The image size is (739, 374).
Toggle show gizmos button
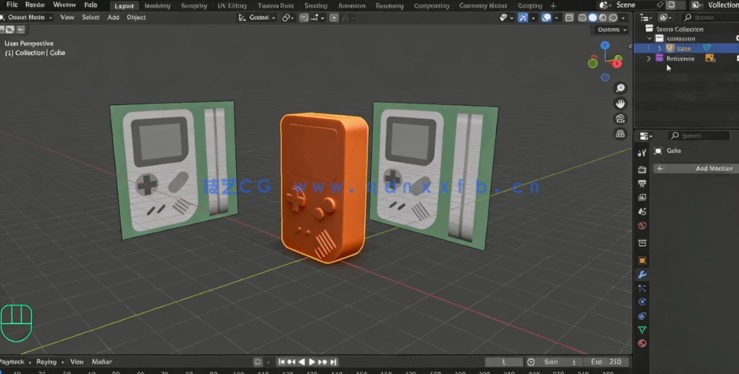[523, 17]
